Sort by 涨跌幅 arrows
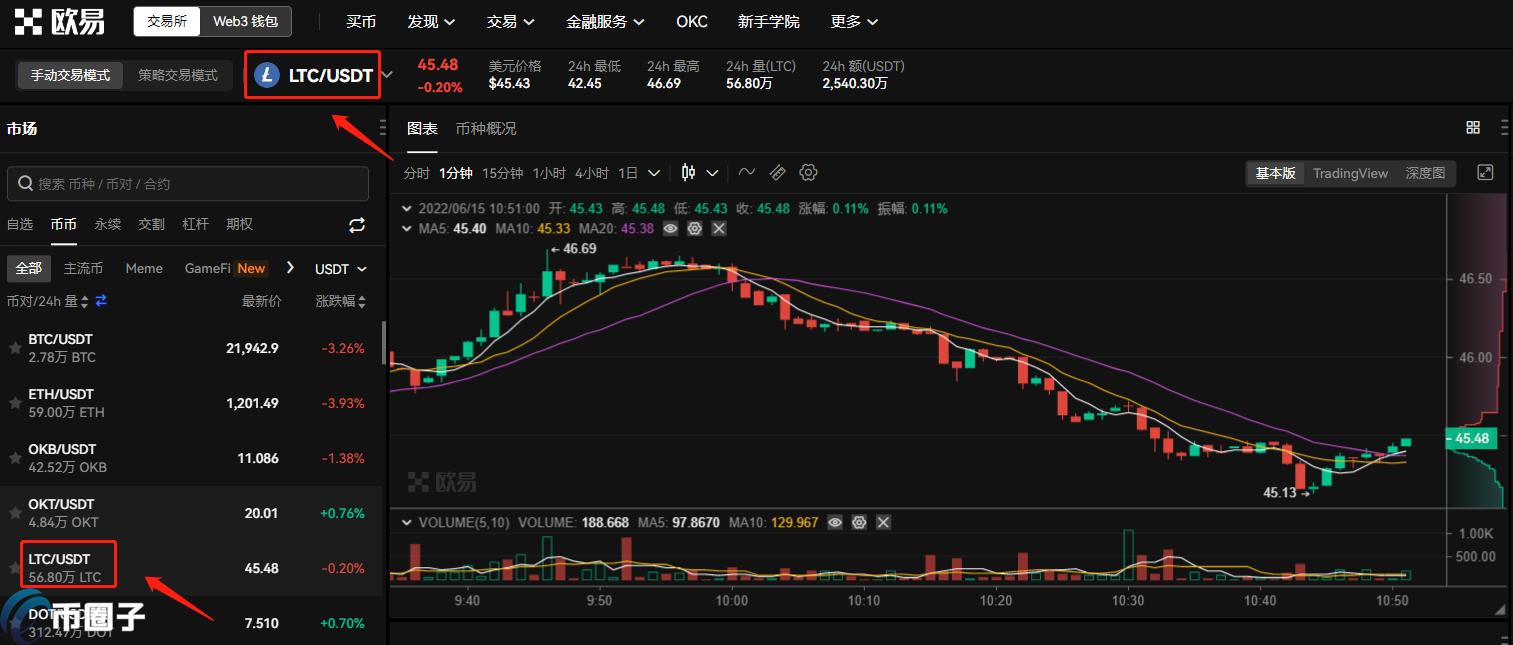Viewport: 1513px width, 645px height. (x=361, y=301)
